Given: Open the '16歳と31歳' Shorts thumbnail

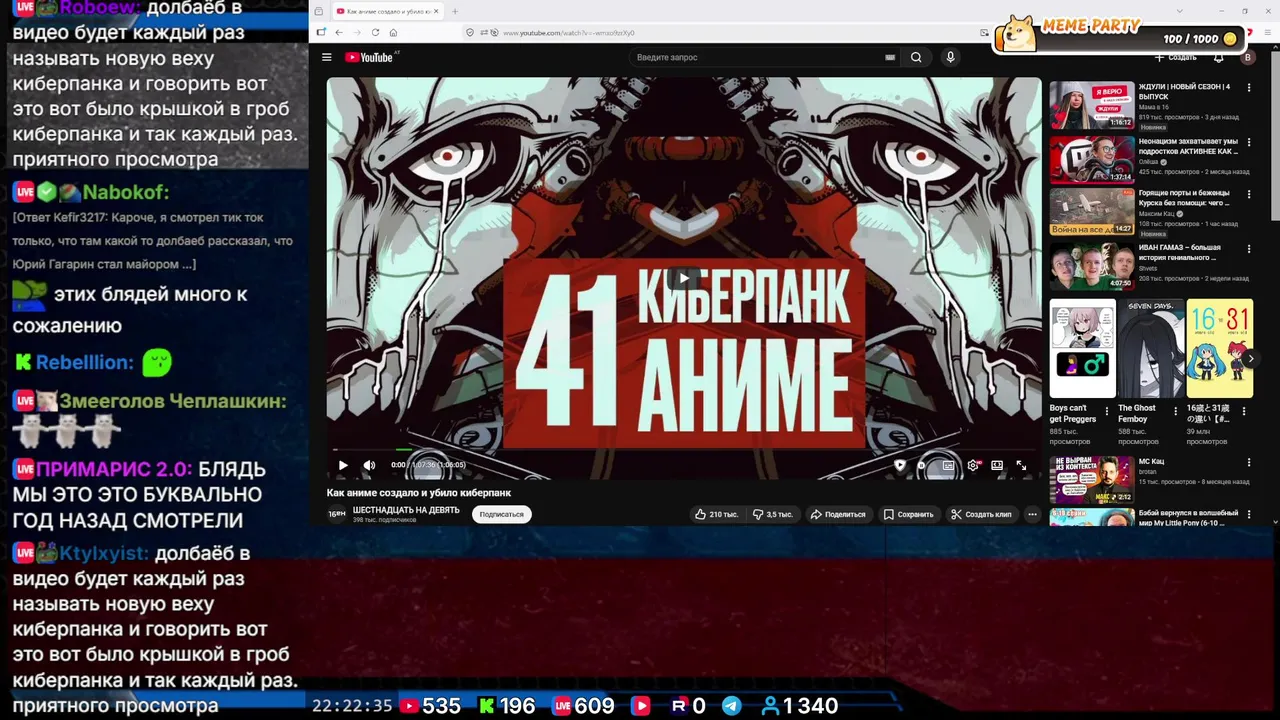Looking at the screenshot, I should pyautogui.click(x=1219, y=348).
